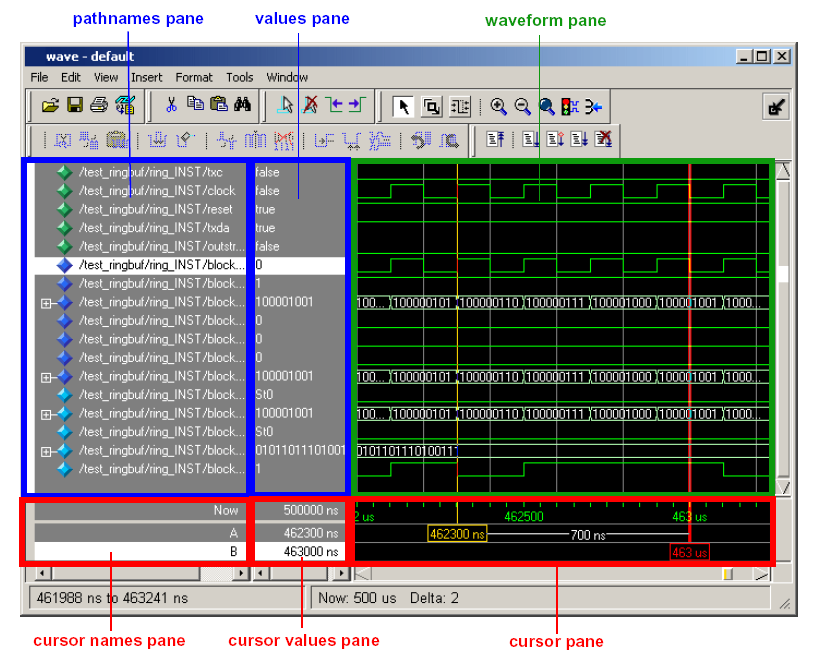Click the 462300 ns cursor A value
Image resolution: width=823 pixels, height=663 pixels.
tap(311, 533)
